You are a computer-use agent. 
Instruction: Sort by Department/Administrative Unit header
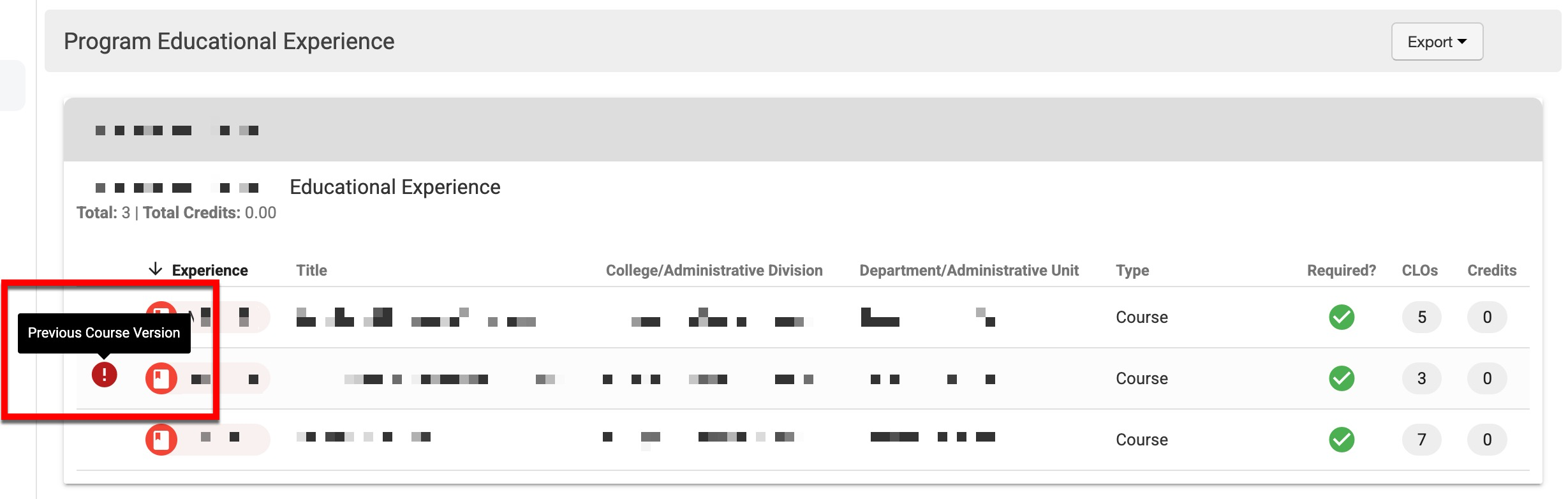pos(968,271)
